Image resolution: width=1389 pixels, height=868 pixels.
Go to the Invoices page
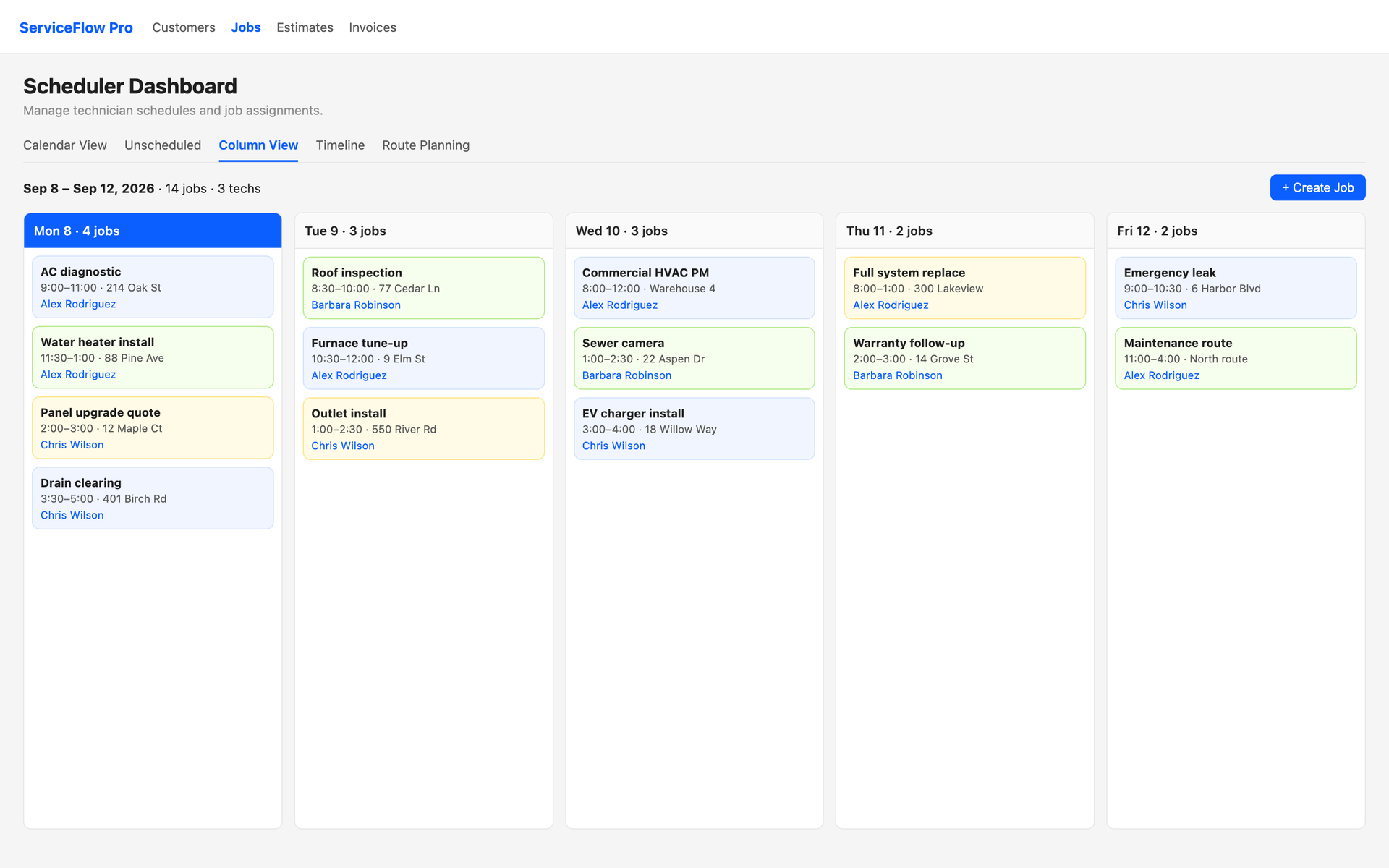(373, 27)
